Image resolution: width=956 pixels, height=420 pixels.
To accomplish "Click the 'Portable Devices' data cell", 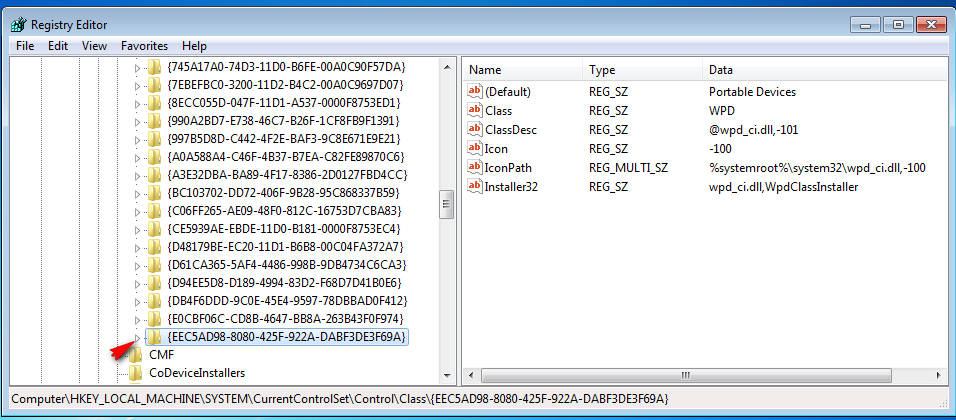I will (x=752, y=92).
